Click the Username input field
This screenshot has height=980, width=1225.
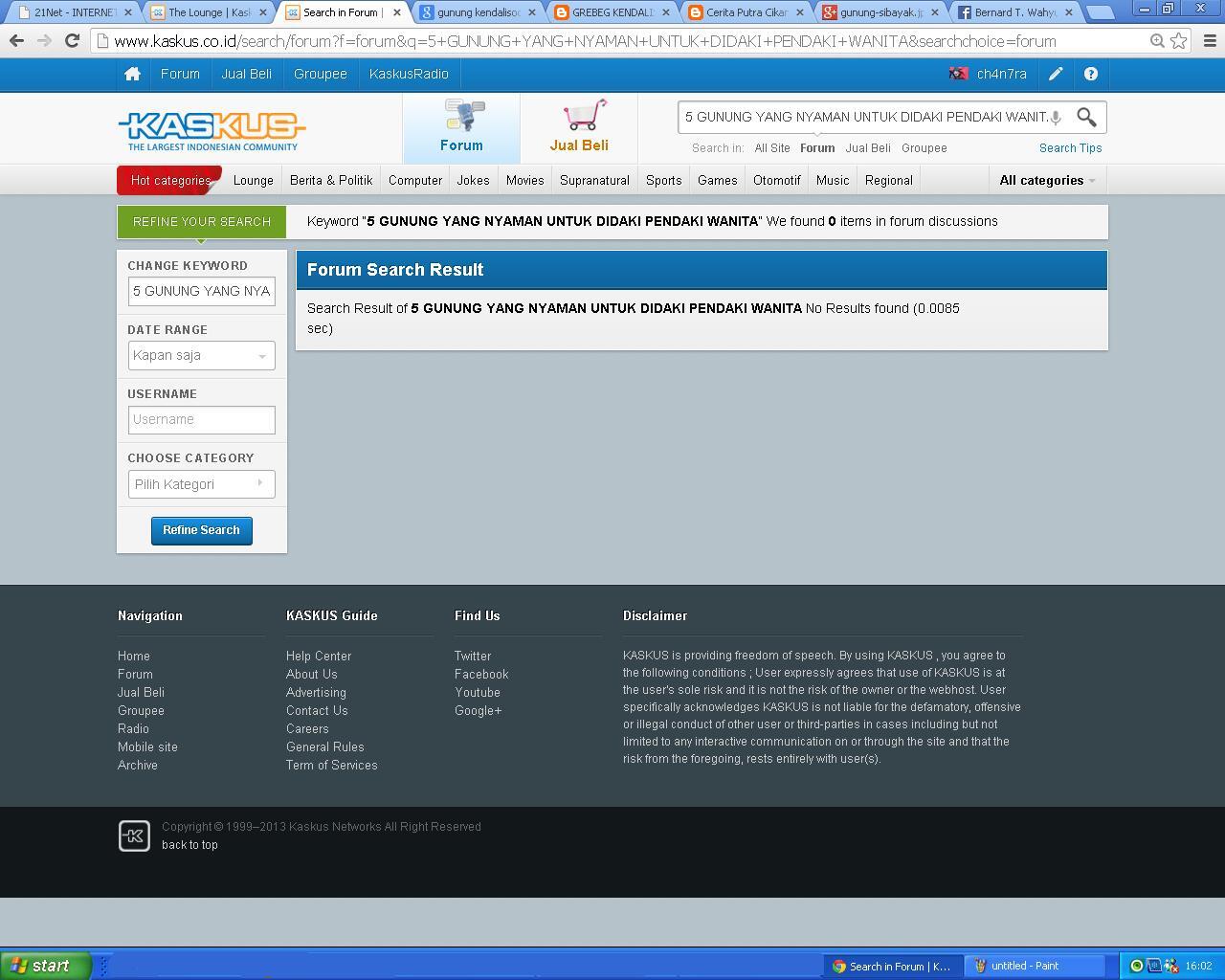tap(201, 420)
